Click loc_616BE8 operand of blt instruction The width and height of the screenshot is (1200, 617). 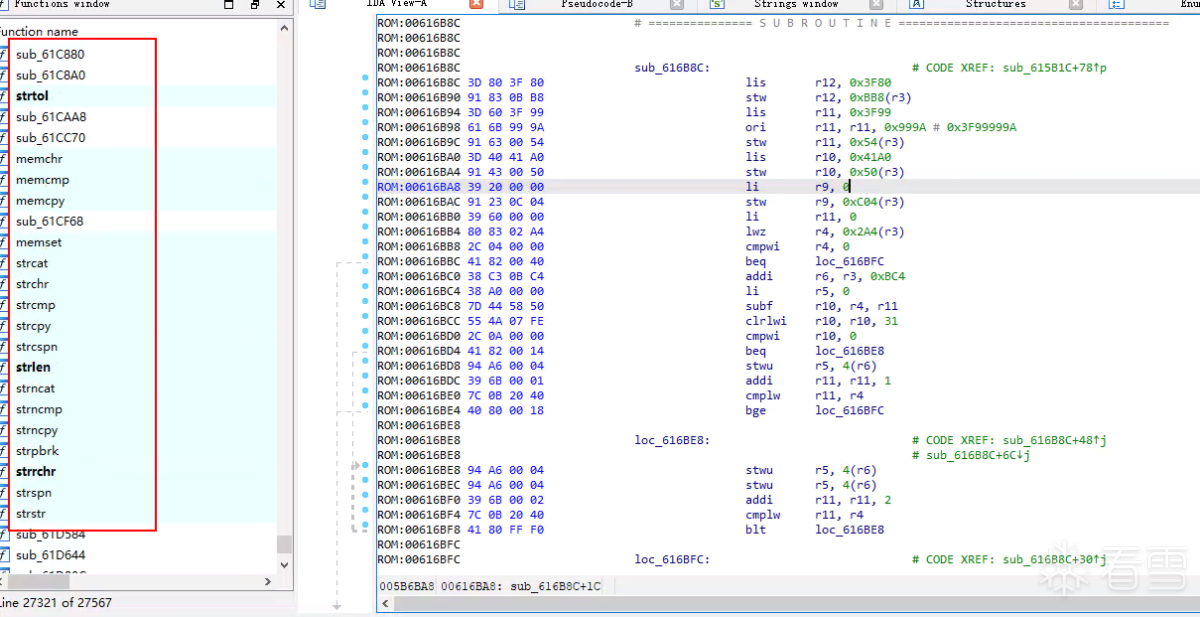849,529
